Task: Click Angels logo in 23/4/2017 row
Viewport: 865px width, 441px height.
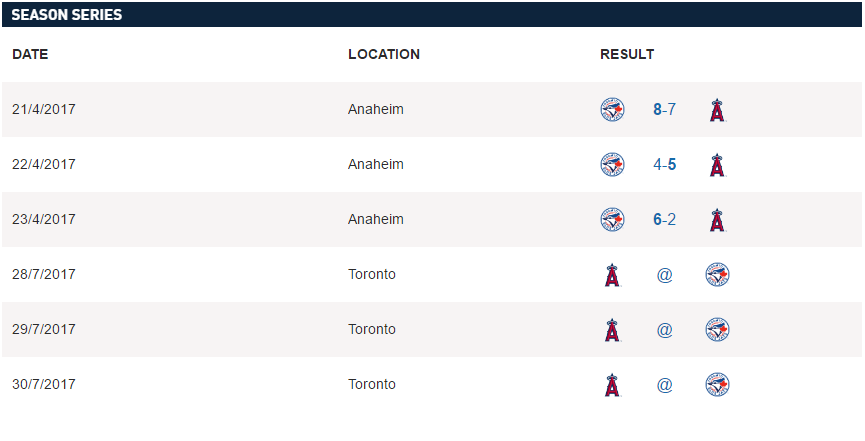Action: (716, 220)
